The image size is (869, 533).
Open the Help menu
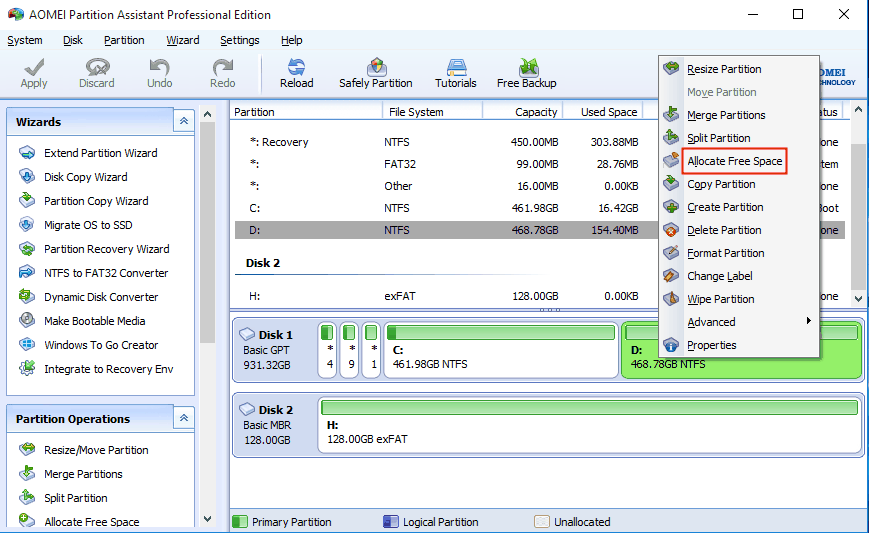(292, 40)
